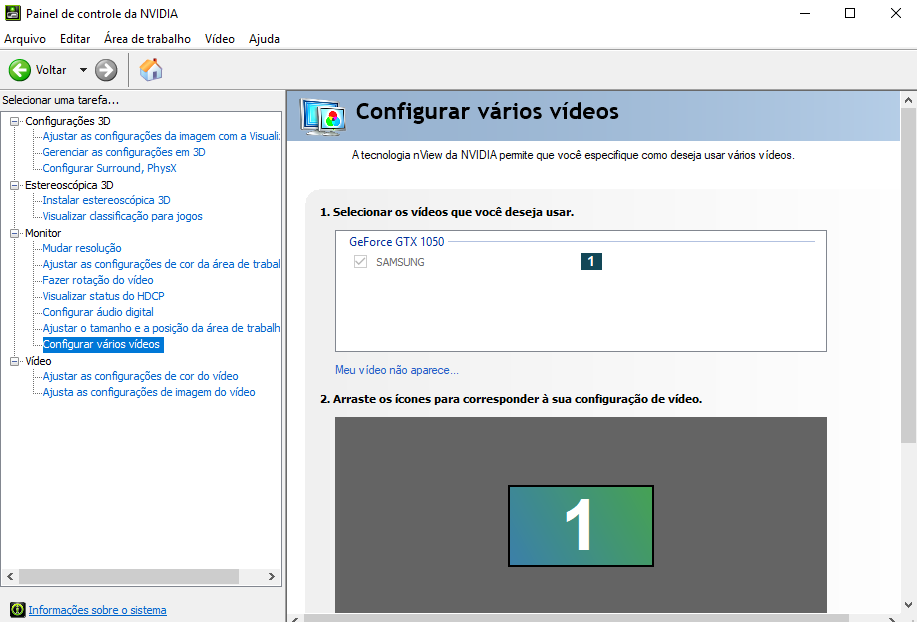917x622 pixels.
Task: Click the Vídeo category label in tree
Action: click(39, 361)
